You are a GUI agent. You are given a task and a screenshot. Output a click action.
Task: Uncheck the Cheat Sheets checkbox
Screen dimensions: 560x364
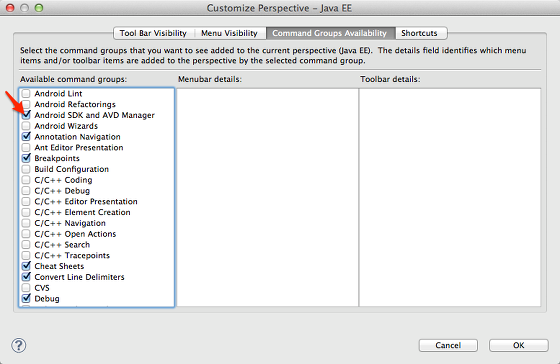(26, 266)
